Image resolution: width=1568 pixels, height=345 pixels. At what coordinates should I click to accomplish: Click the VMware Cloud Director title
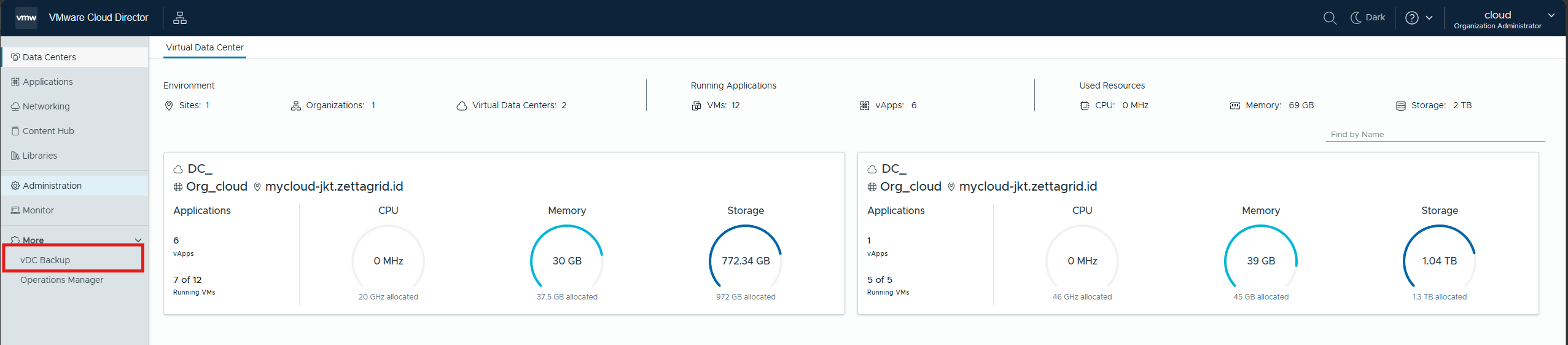[x=98, y=18]
